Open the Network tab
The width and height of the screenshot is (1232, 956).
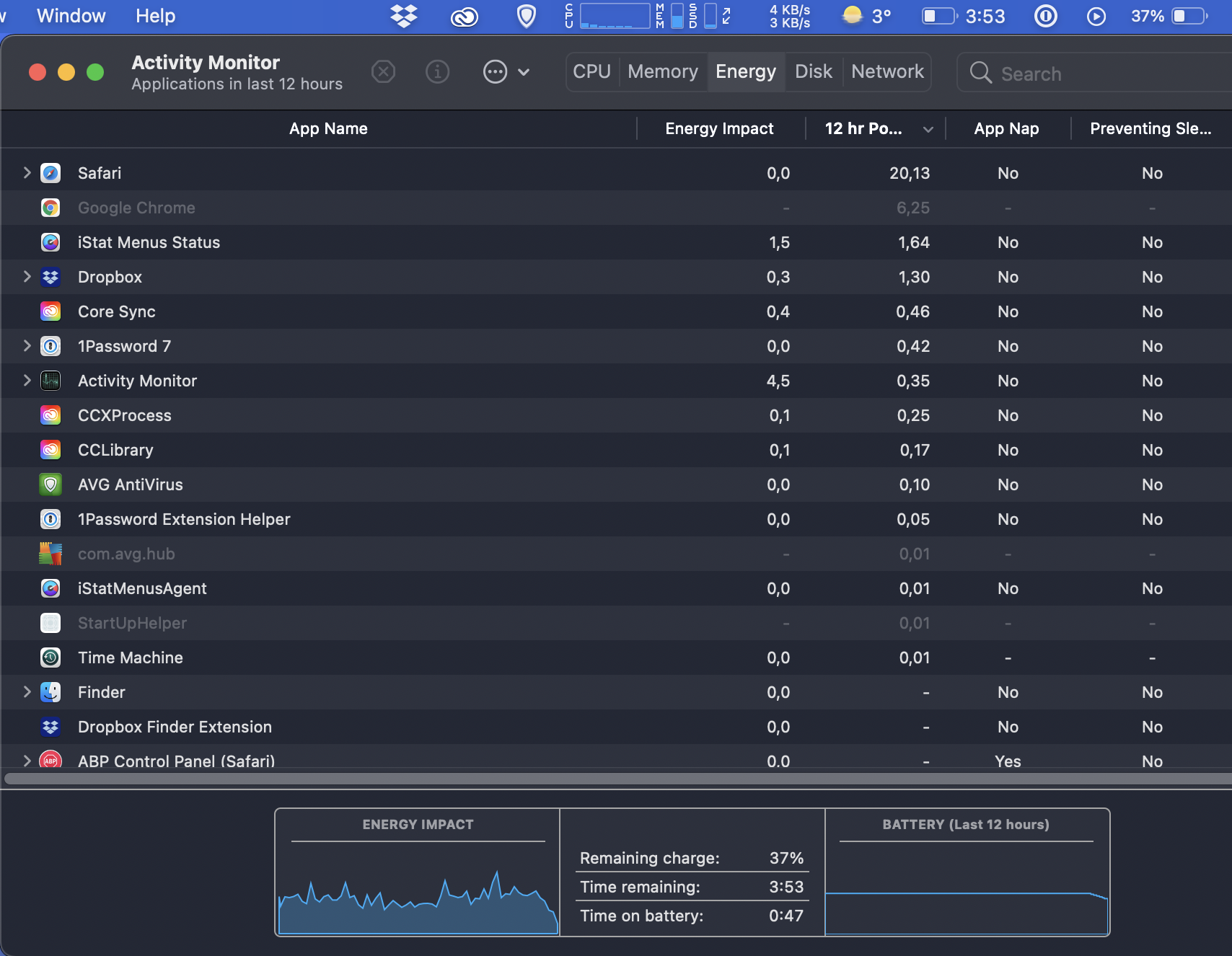(886, 72)
